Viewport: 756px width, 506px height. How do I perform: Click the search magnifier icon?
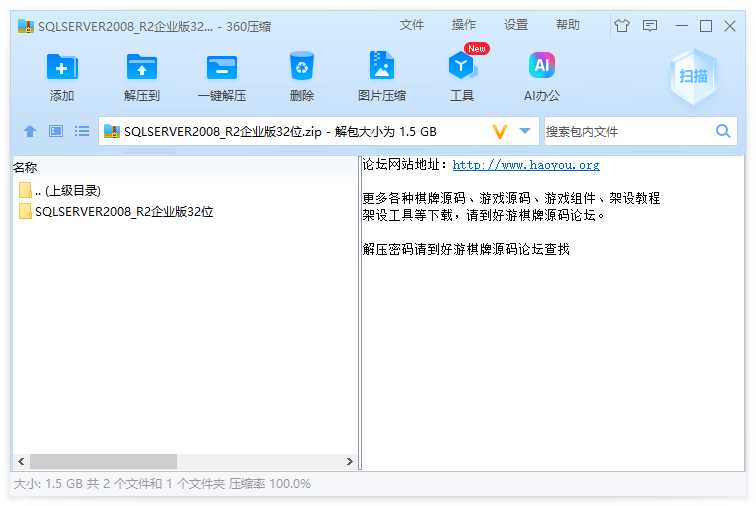(x=723, y=131)
